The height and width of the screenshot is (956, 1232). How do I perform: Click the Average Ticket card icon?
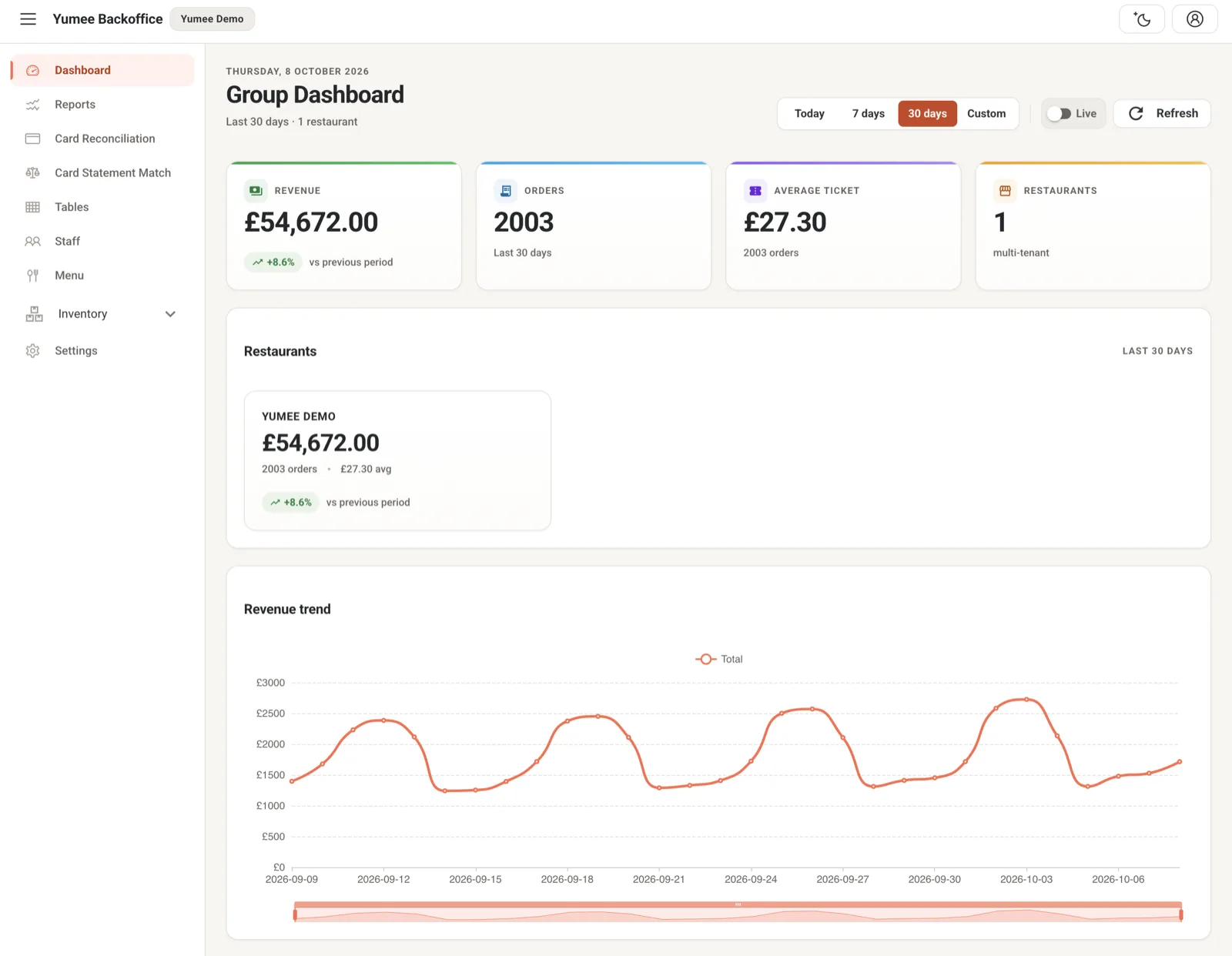(x=755, y=191)
